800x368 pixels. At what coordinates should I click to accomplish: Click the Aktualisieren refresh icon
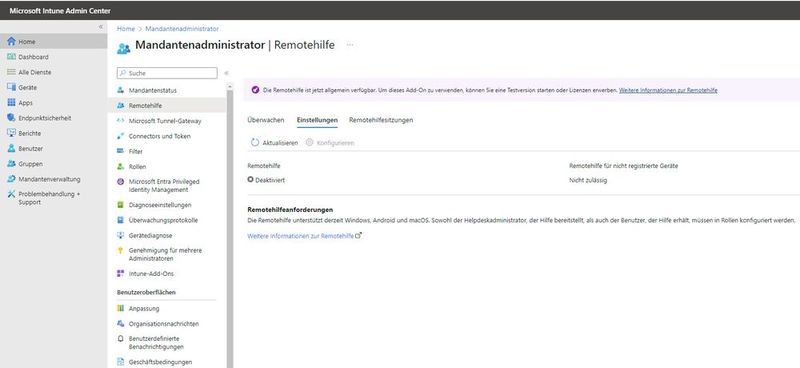pyautogui.click(x=255, y=142)
